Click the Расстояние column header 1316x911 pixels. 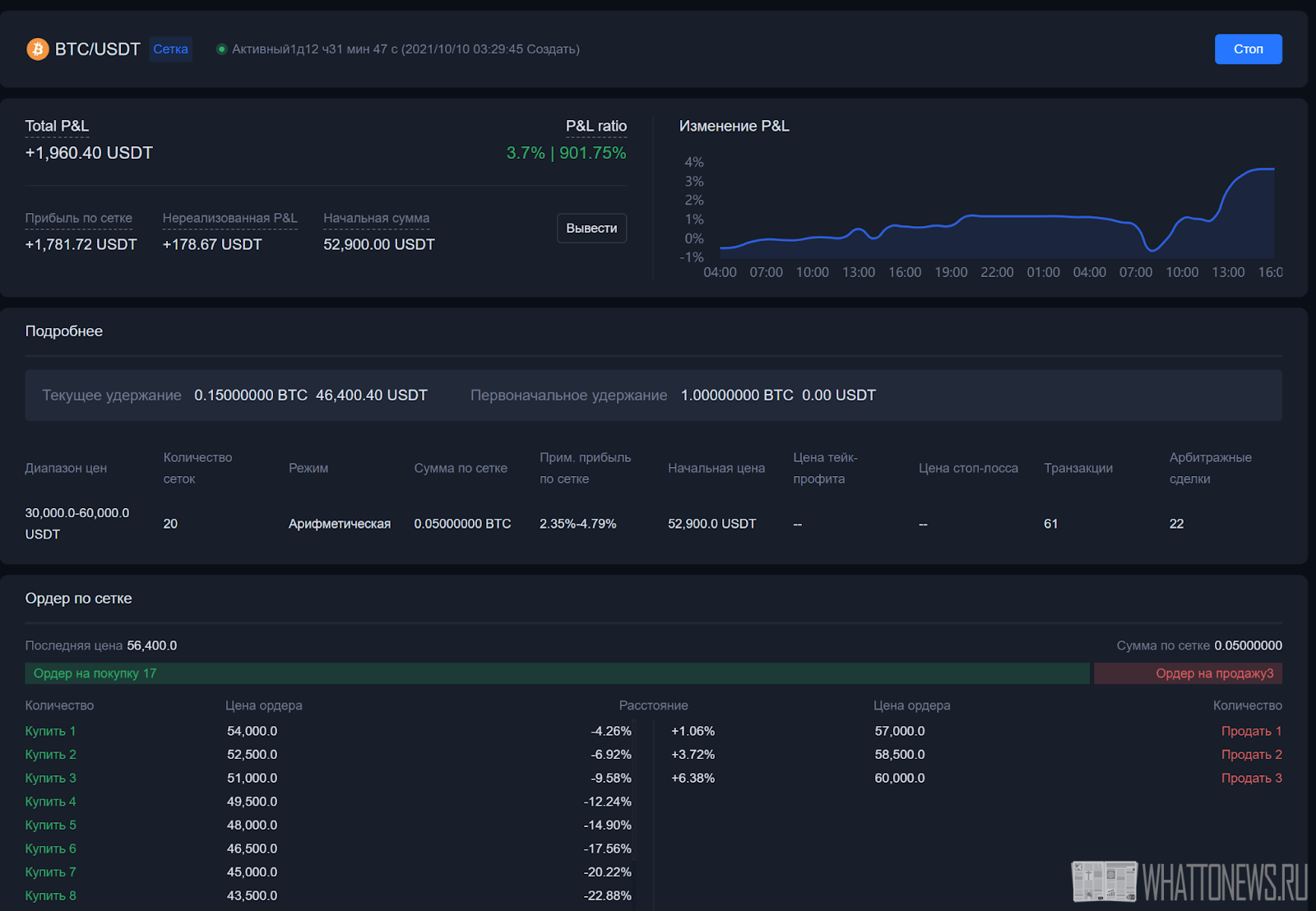coord(653,705)
